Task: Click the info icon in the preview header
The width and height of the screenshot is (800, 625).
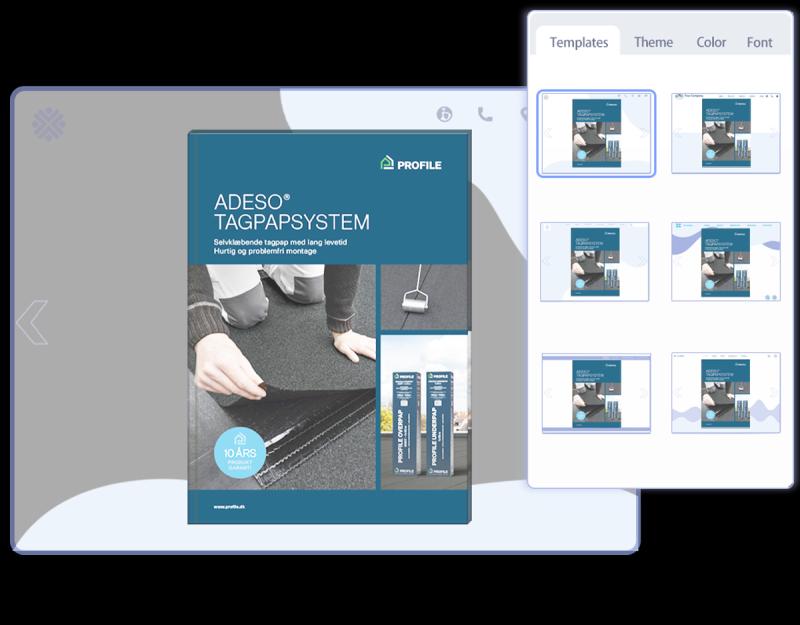Action: click(x=444, y=114)
